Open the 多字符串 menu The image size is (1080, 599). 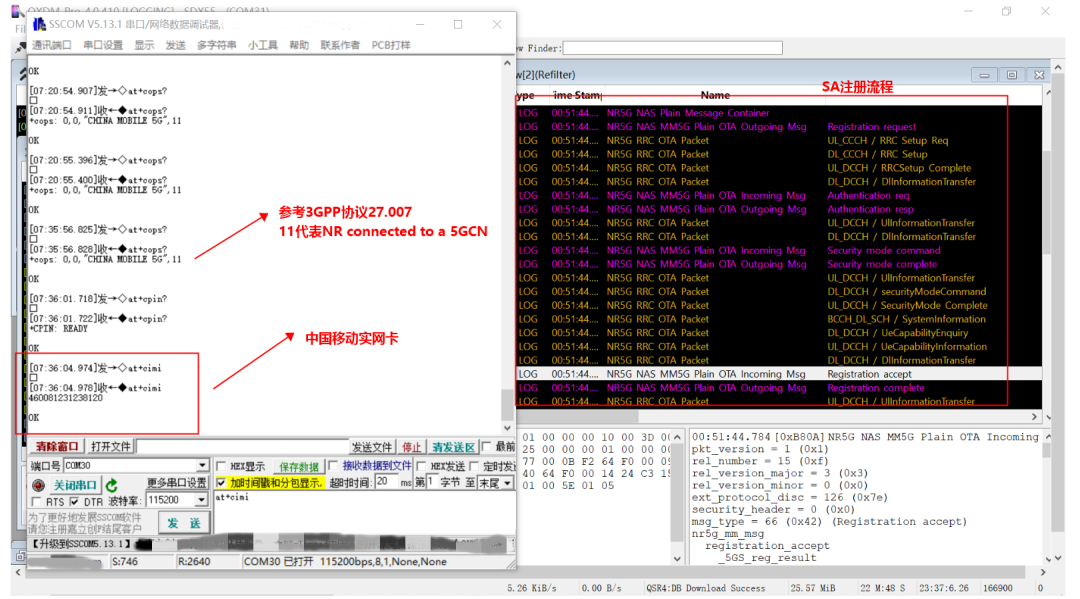tap(216, 45)
